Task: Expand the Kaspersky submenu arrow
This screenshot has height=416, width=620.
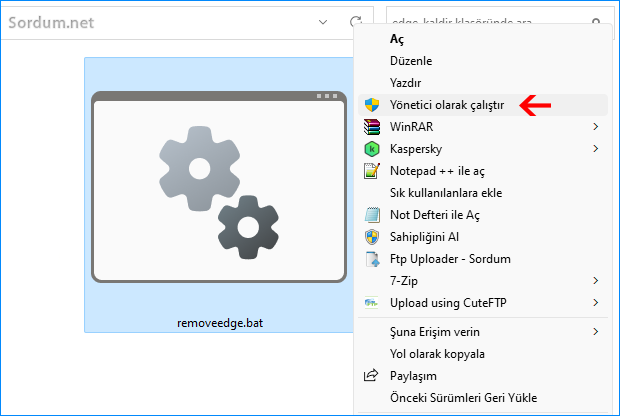Action: pos(596,149)
